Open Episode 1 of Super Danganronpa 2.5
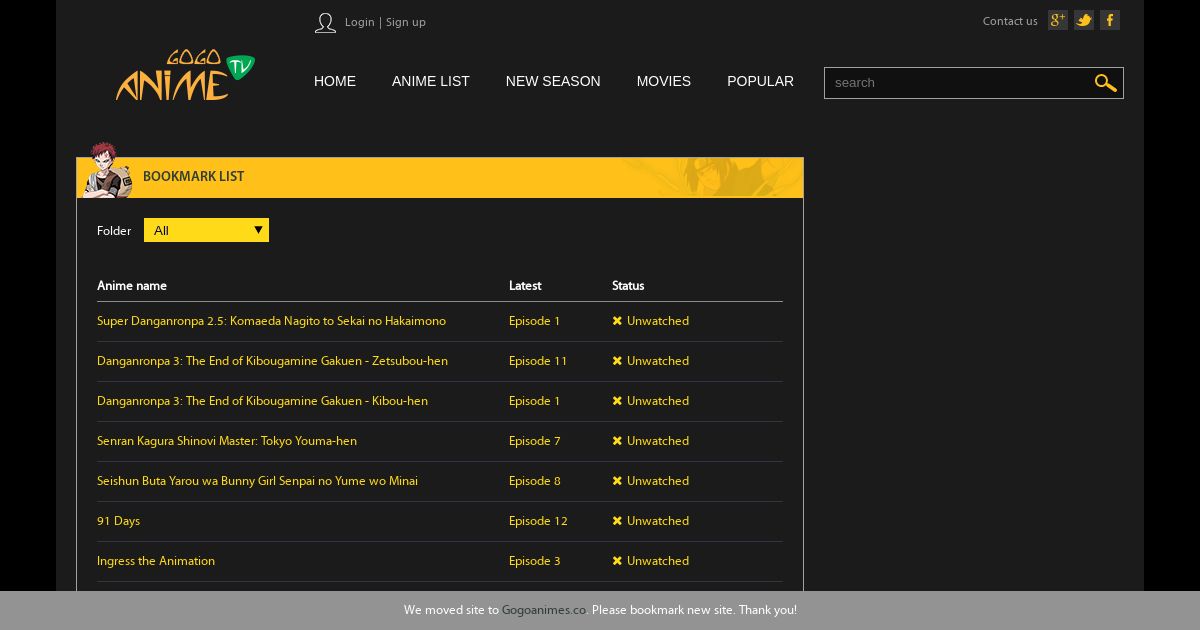Viewport: 1200px width, 630px height. click(x=534, y=321)
